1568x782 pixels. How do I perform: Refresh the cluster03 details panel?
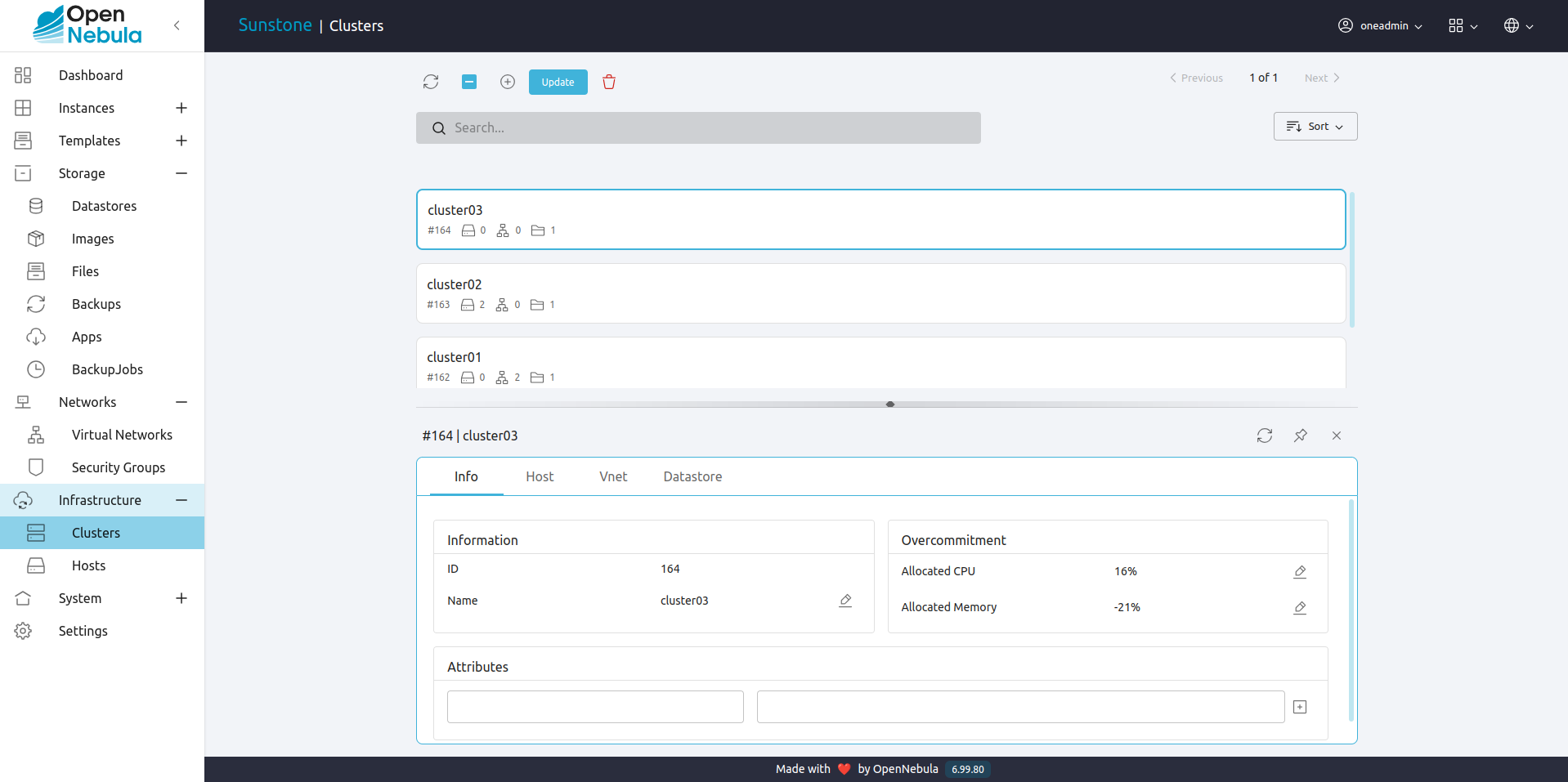(1265, 436)
